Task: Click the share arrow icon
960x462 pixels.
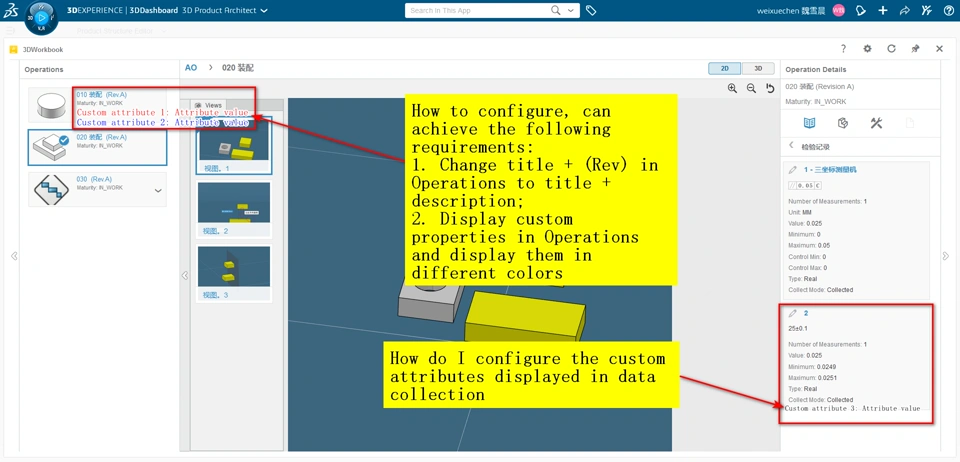Action: coord(905,10)
